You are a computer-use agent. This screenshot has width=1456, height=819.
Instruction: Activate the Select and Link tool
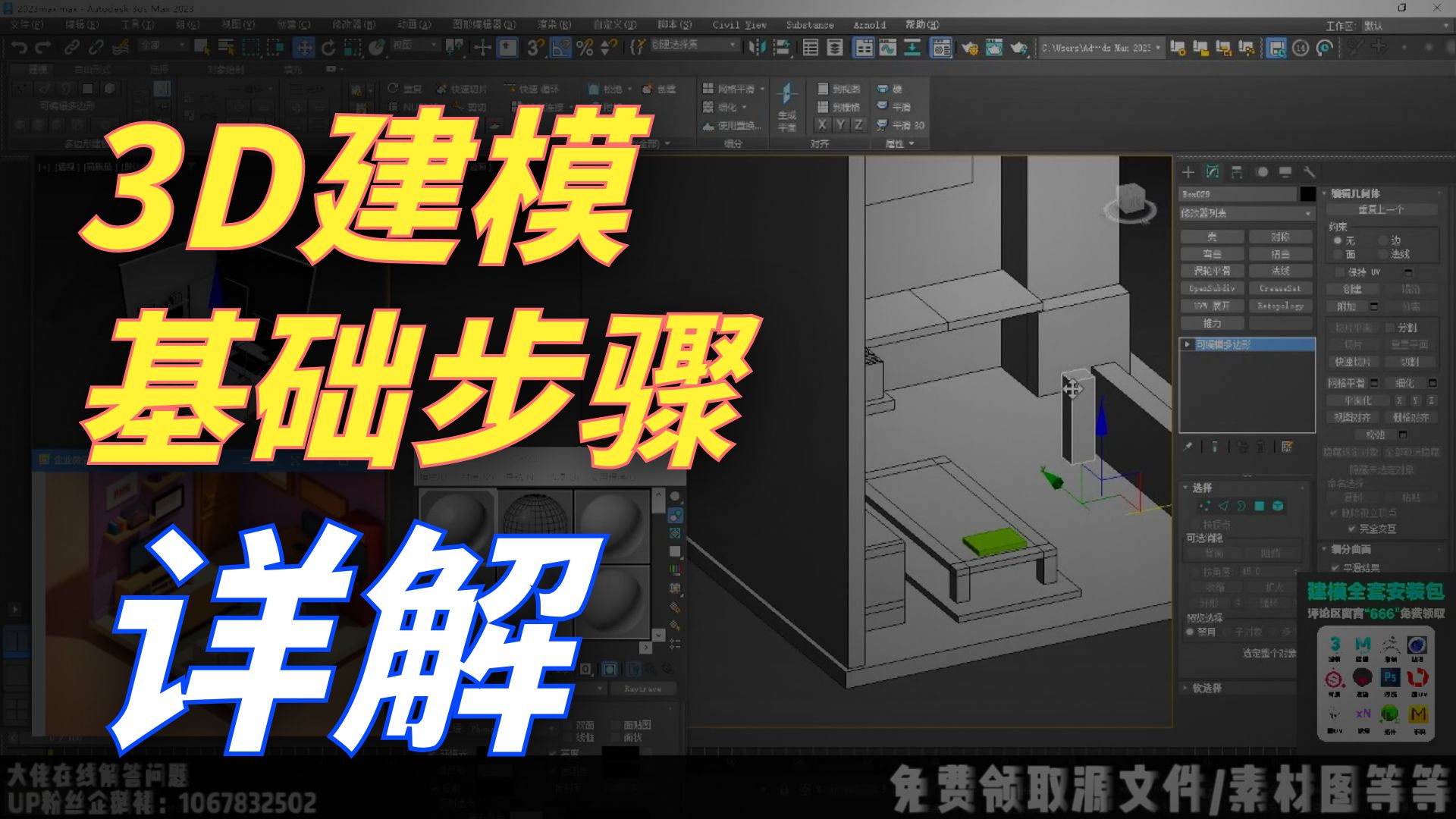pos(72,48)
